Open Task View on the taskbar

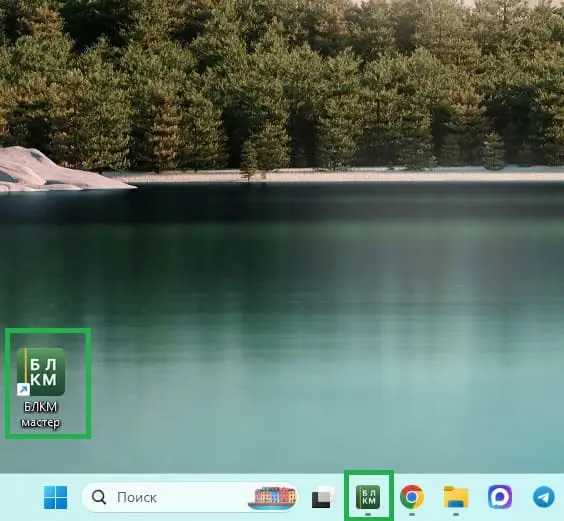click(x=323, y=498)
